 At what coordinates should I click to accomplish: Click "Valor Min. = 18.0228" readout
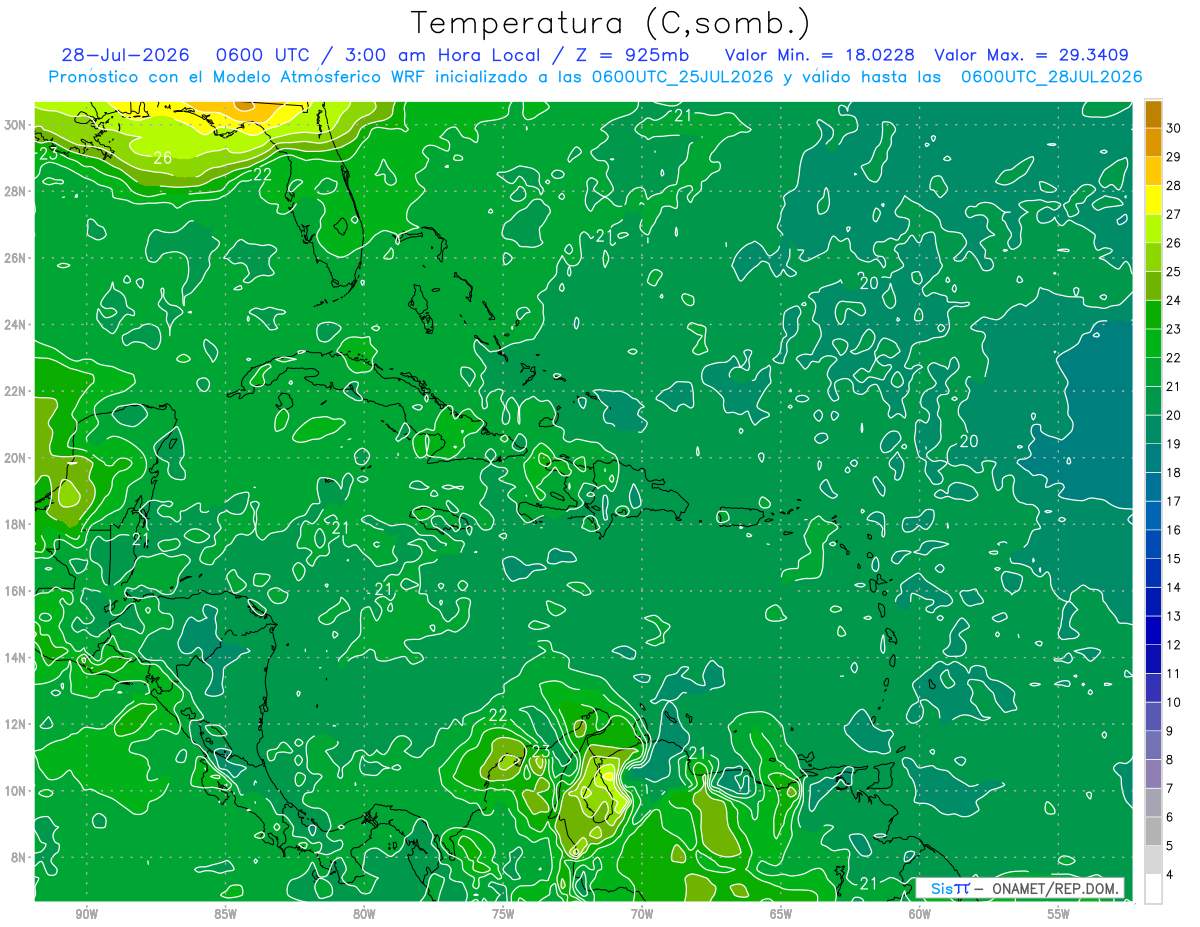[x=819, y=55]
